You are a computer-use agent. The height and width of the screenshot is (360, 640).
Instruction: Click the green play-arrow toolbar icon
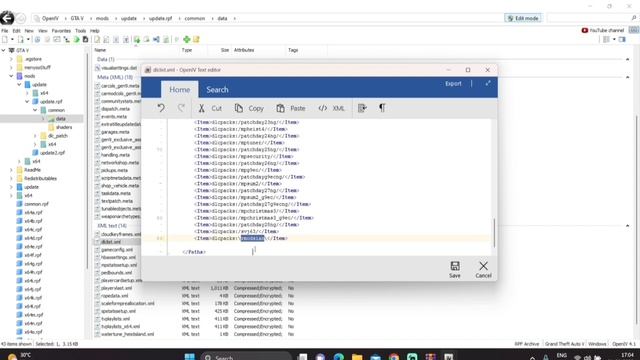[76, 39]
